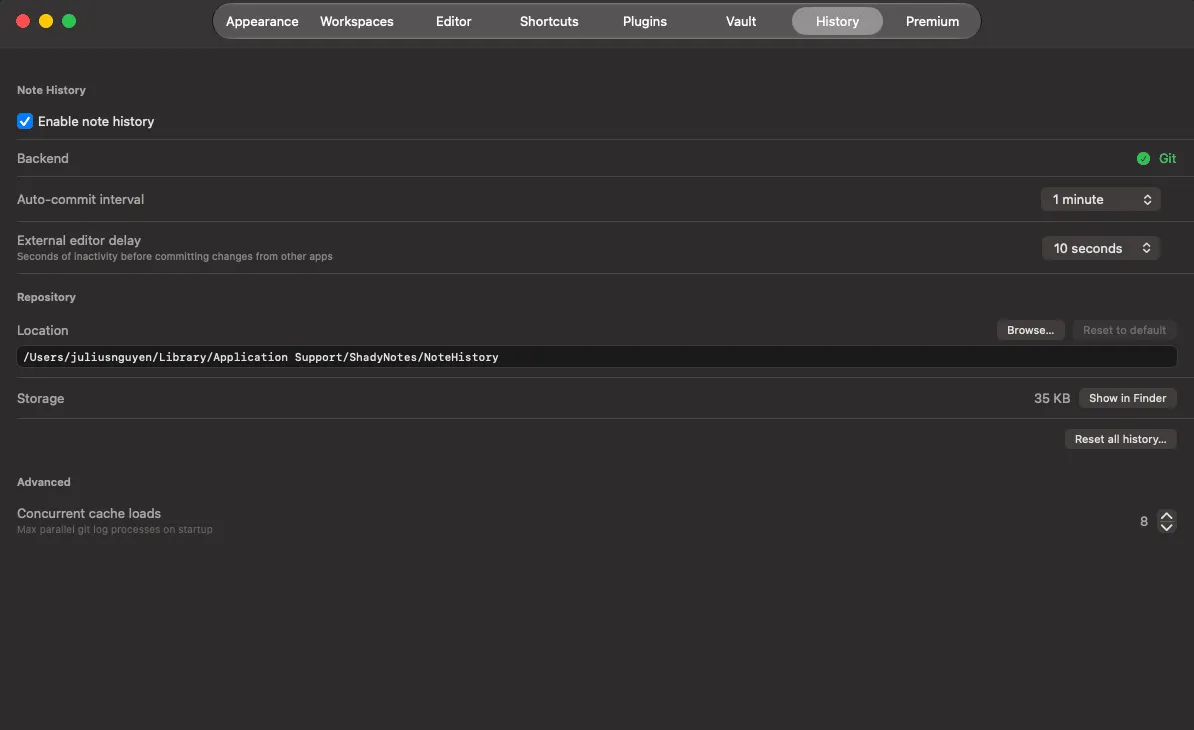The image size is (1194, 730).
Task: Click the Location label
Action: [x=43, y=330]
